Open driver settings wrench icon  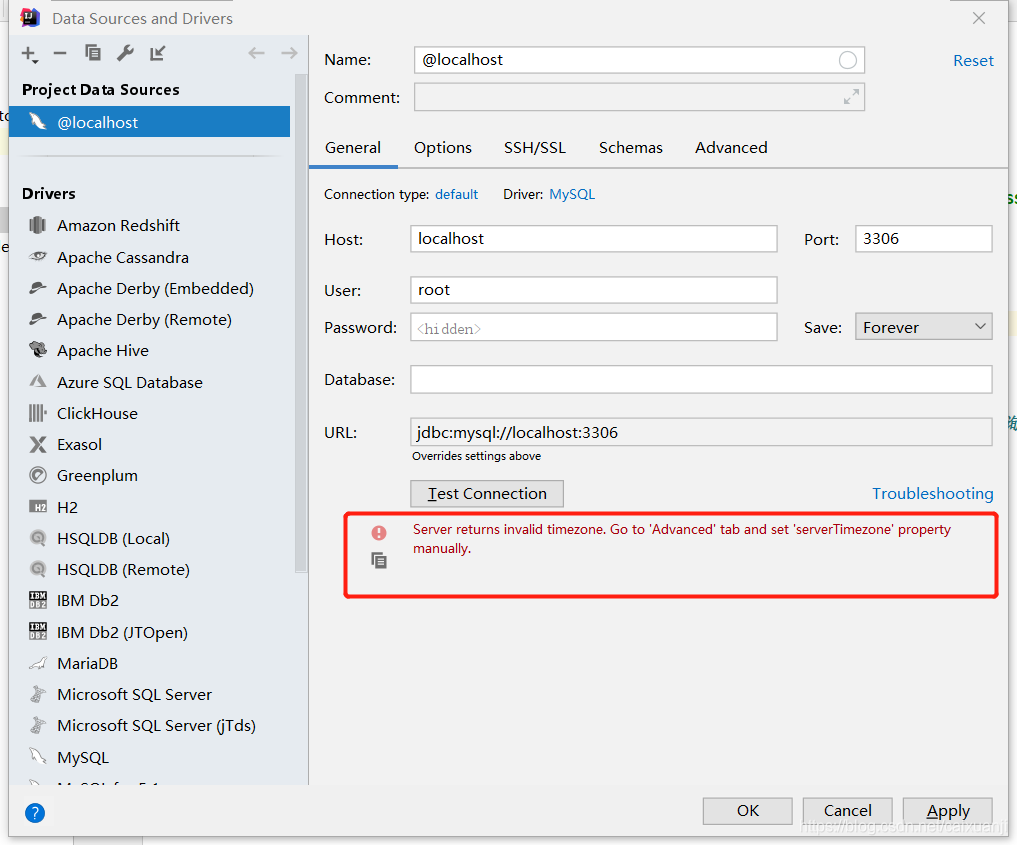click(x=125, y=53)
